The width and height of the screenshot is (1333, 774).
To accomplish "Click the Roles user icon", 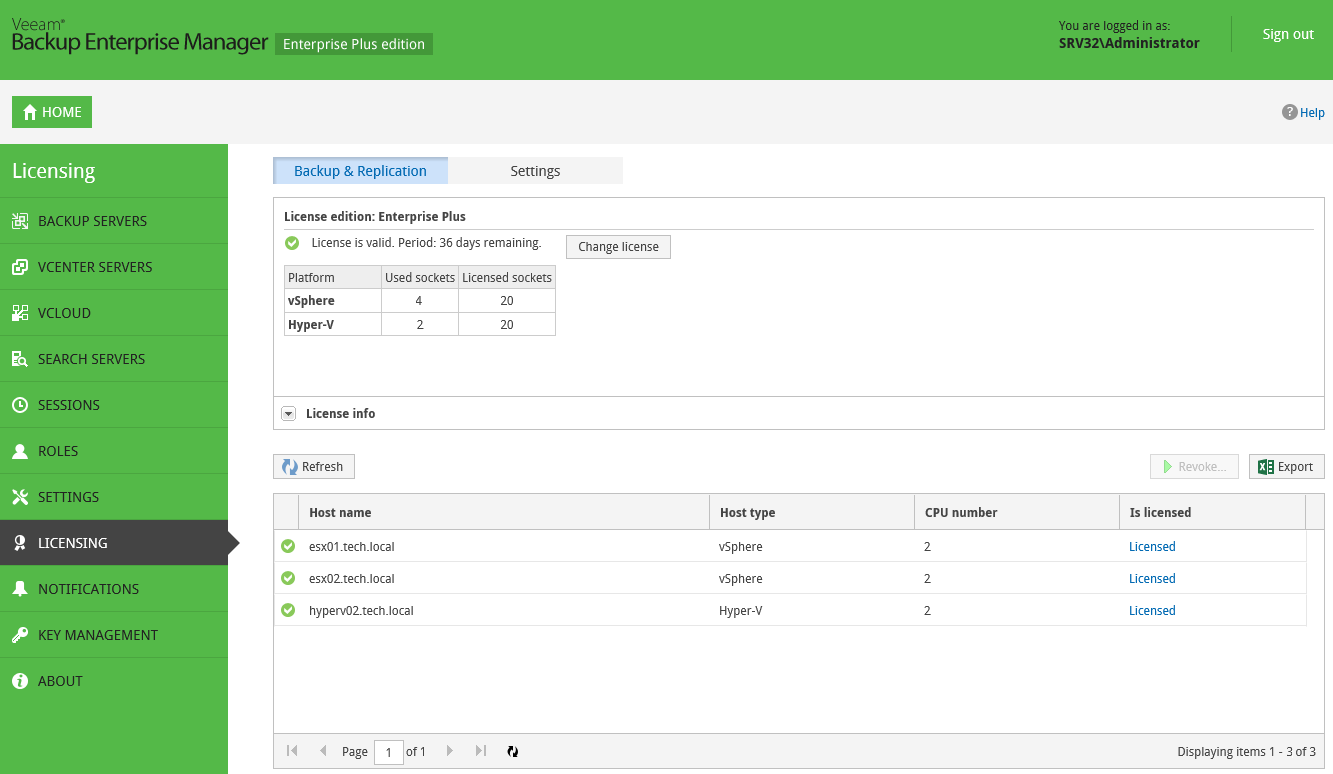I will tap(19, 451).
